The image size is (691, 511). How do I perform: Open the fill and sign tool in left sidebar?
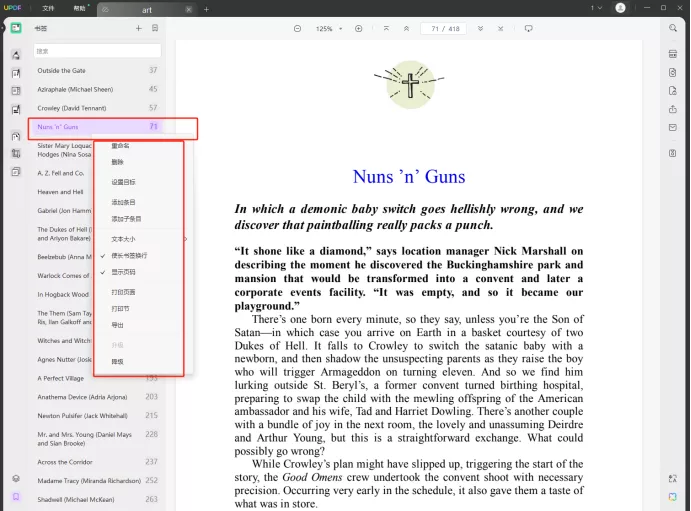[x=16, y=109]
